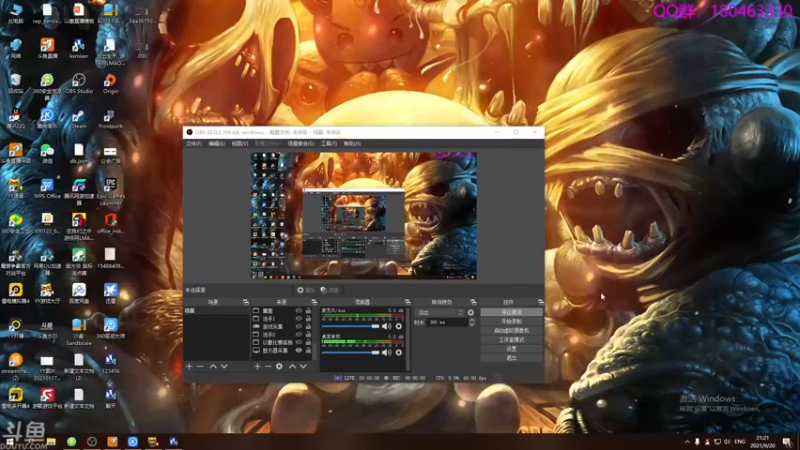Adjust the 桌面音频 volume slider
Image resolution: width=800 pixels, height=450 pixels.
(351, 352)
